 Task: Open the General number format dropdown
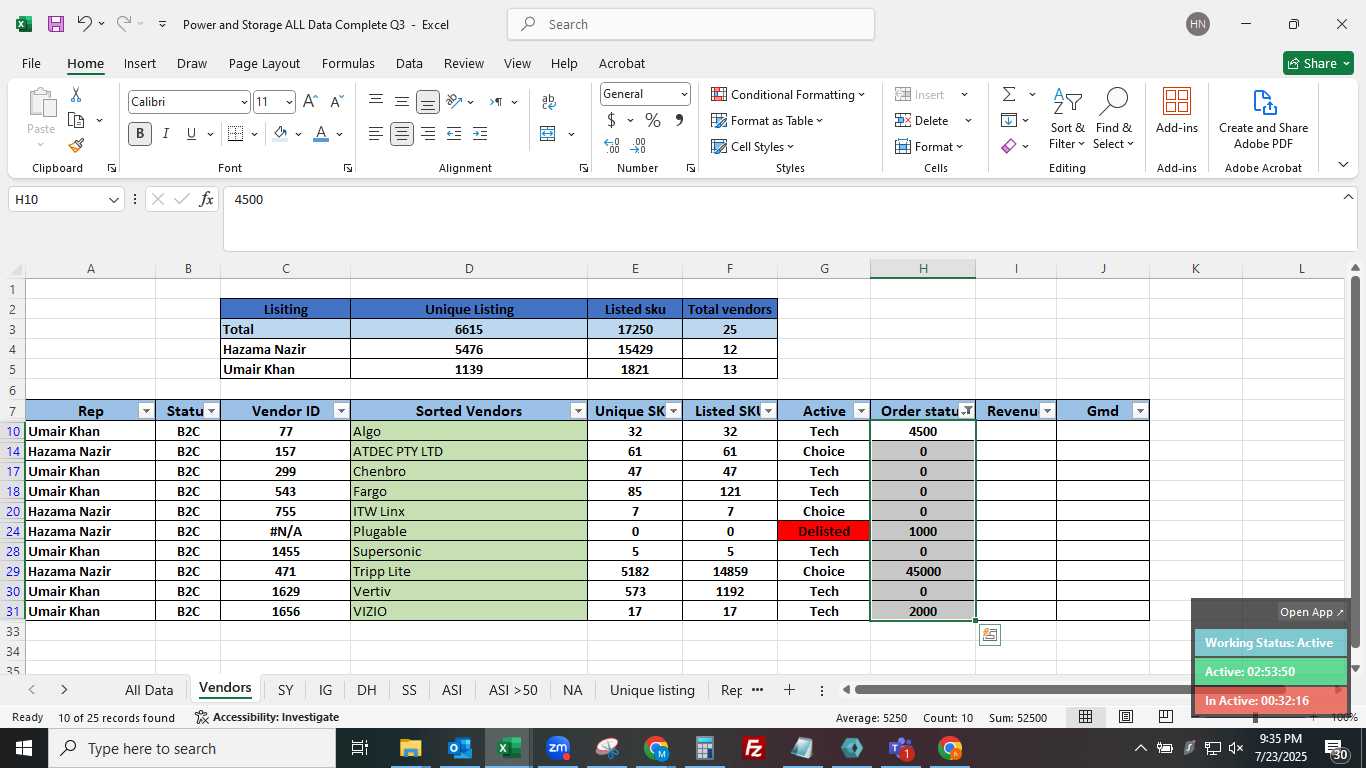click(684, 94)
